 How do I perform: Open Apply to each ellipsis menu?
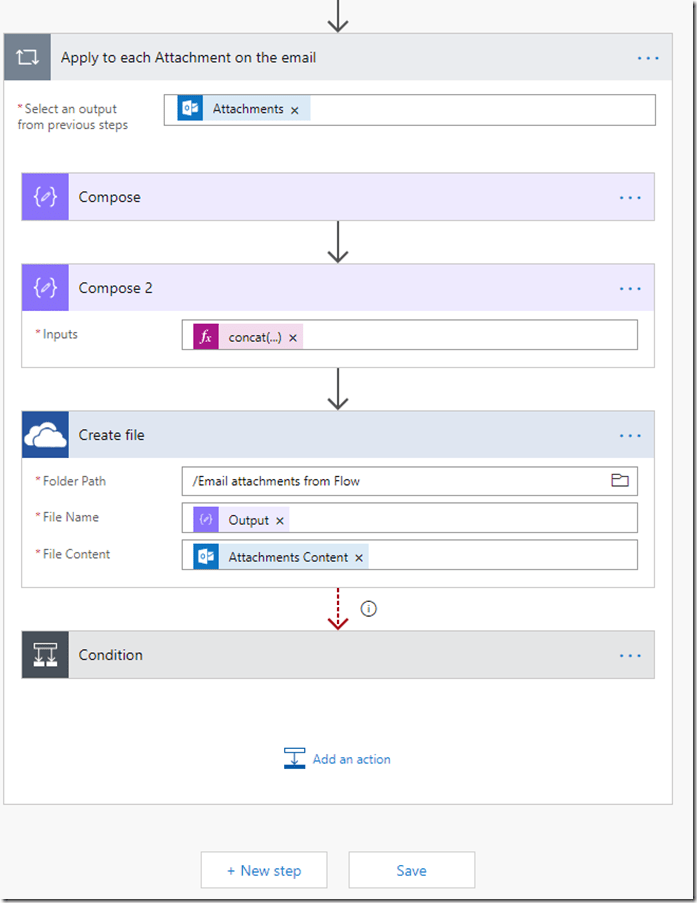click(x=648, y=58)
